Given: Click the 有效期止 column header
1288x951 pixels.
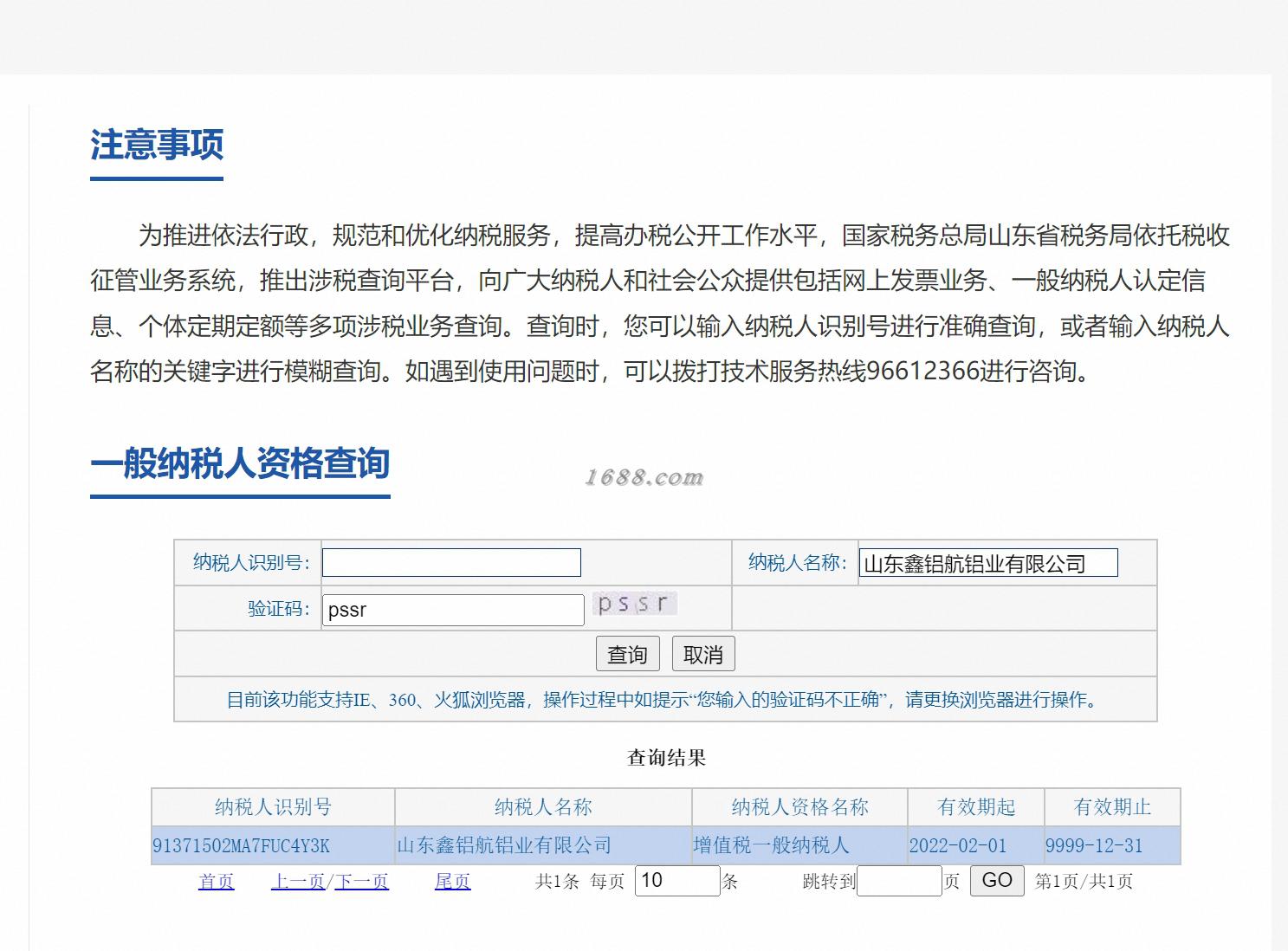Looking at the screenshot, I should click(1112, 807).
